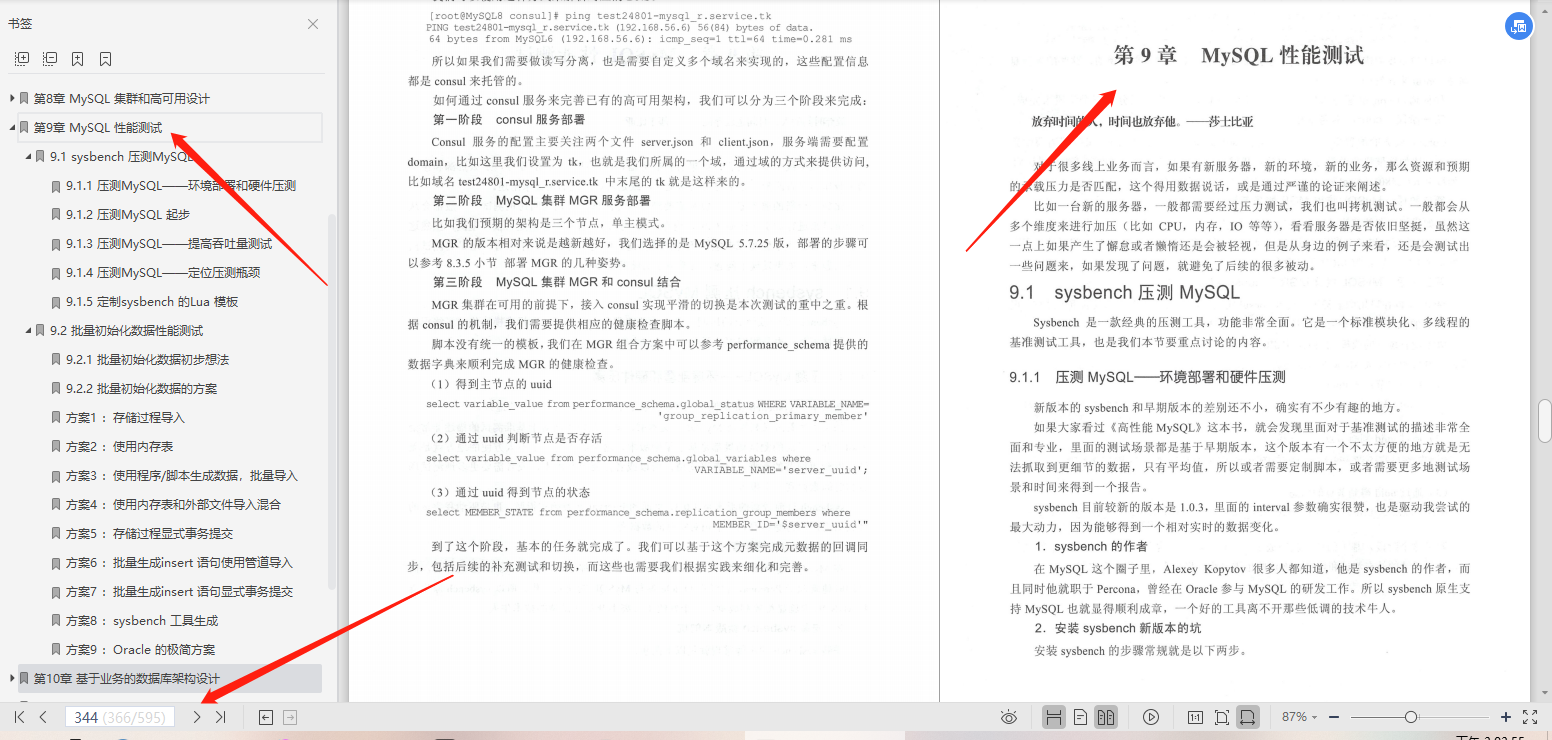The width and height of the screenshot is (1552, 740).
Task: Toggle eye-protection mode icon
Action: (x=1009, y=717)
